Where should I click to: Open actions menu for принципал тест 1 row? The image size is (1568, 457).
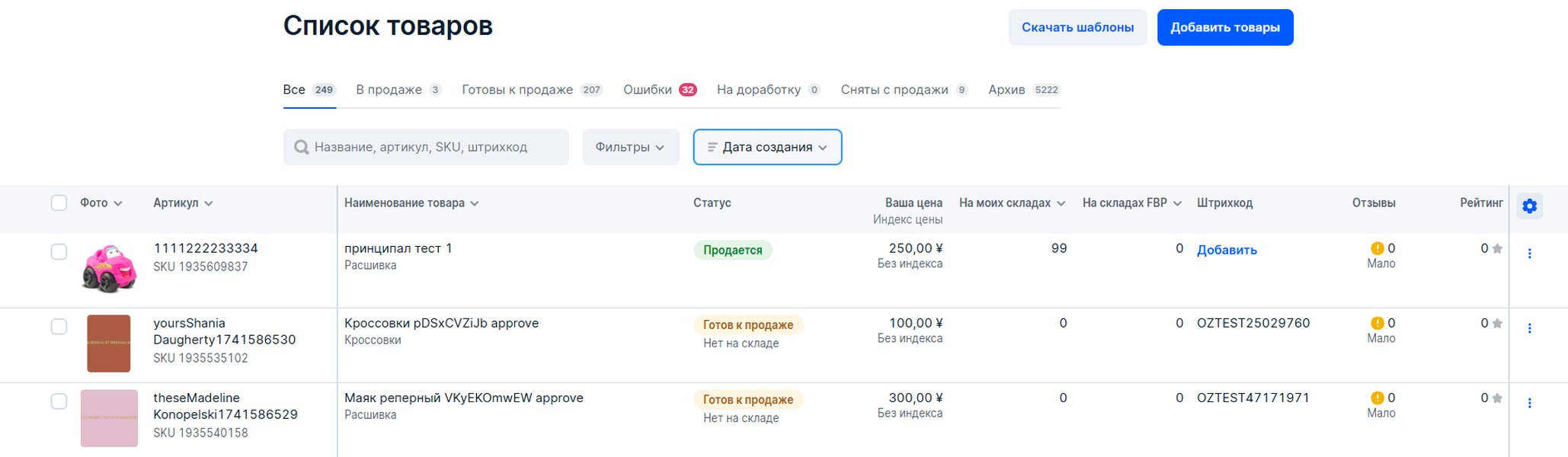coord(1529,254)
